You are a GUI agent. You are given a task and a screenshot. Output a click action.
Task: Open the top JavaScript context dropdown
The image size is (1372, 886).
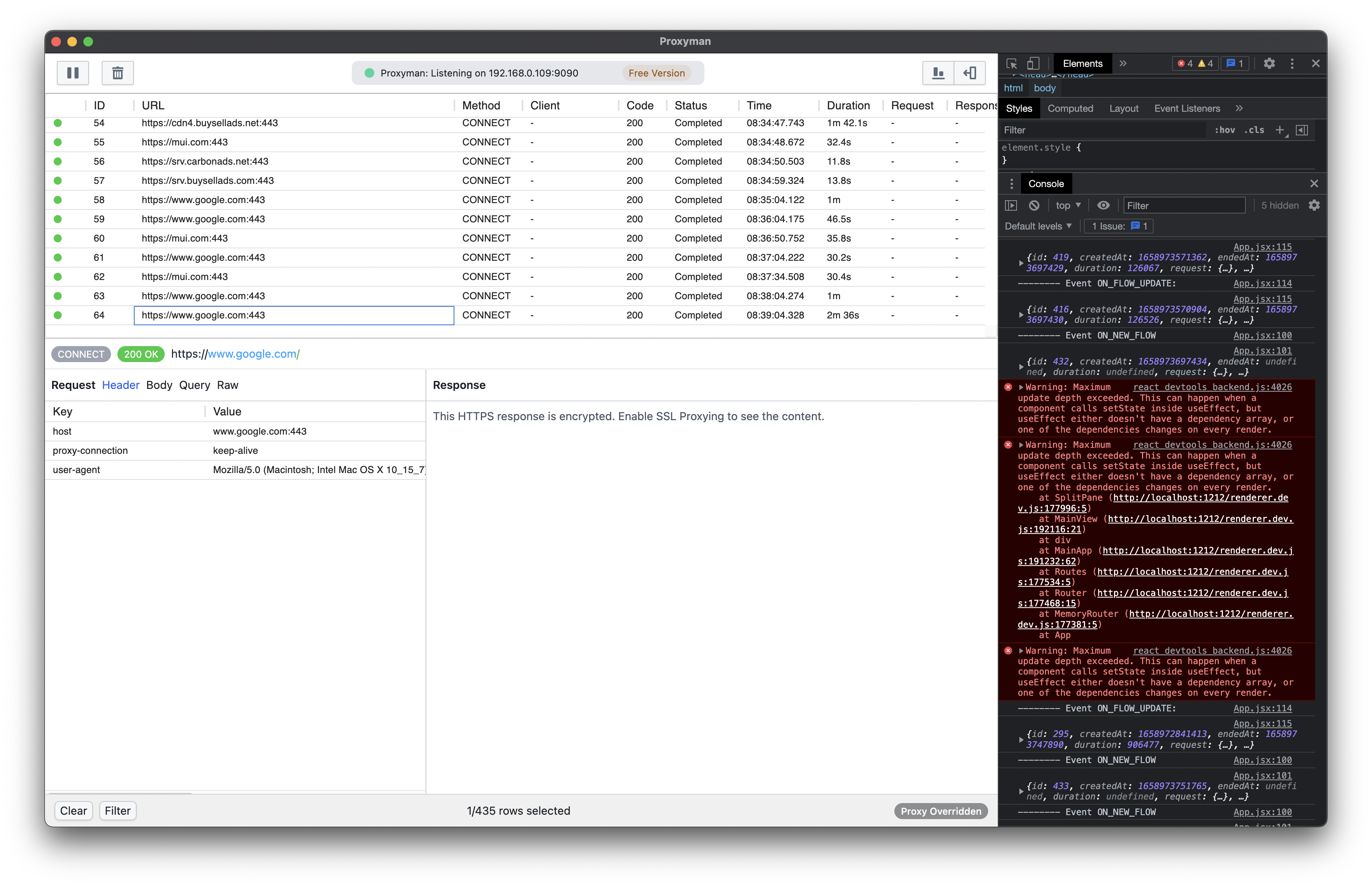1068,205
